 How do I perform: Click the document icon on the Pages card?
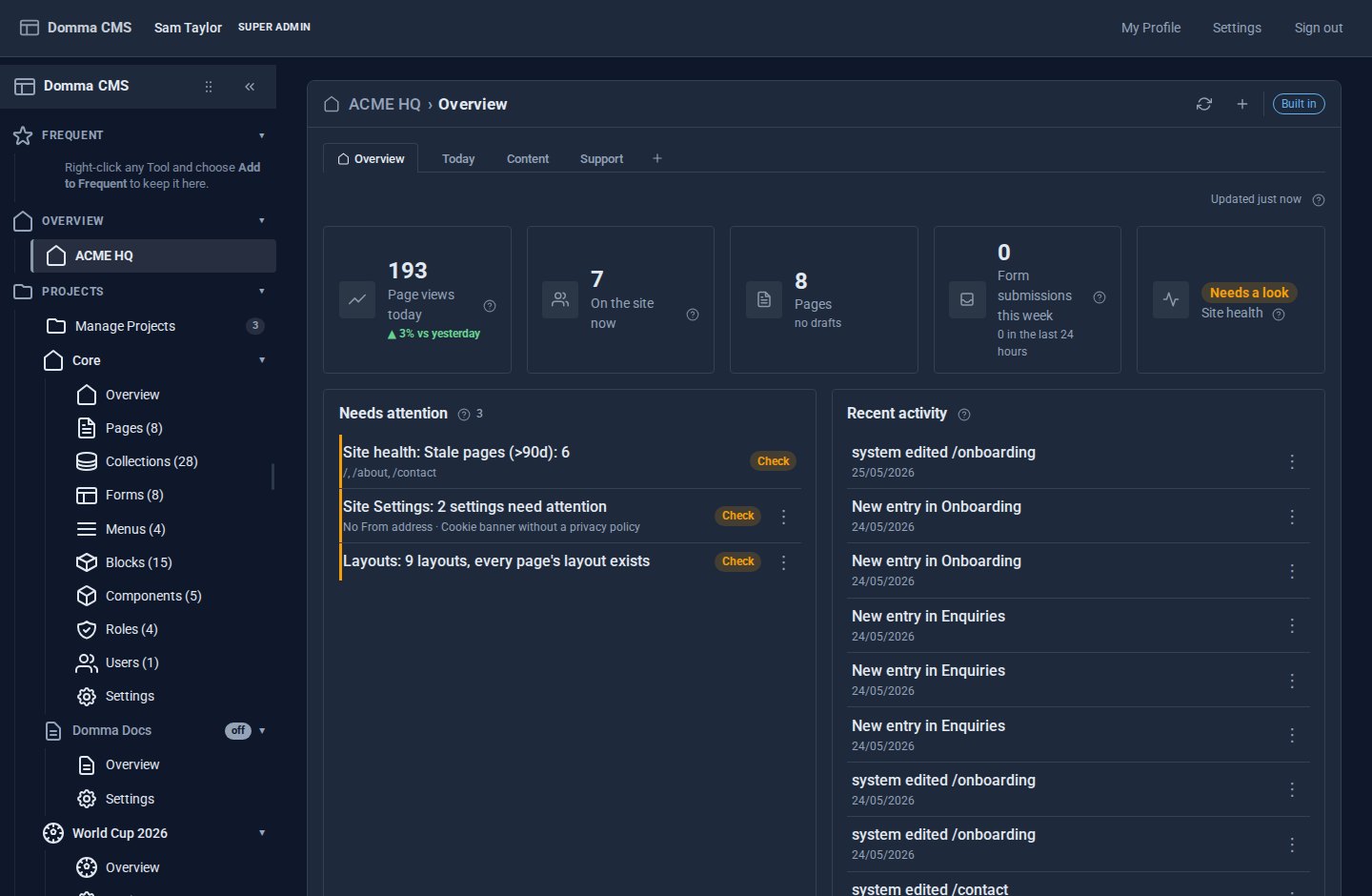coord(764,299)
